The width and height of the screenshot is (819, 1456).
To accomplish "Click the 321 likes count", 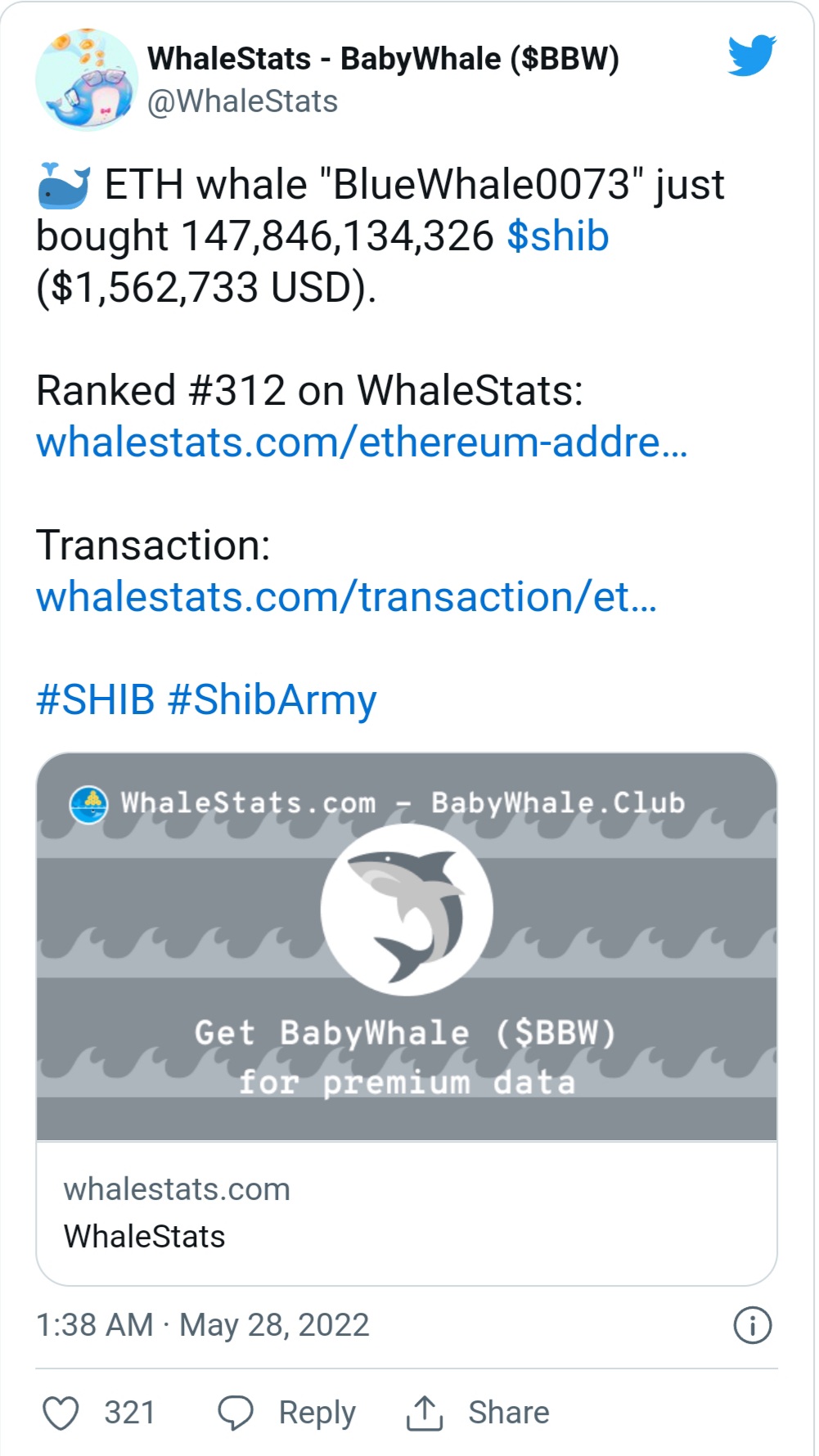I will (x=129, y=1413).
